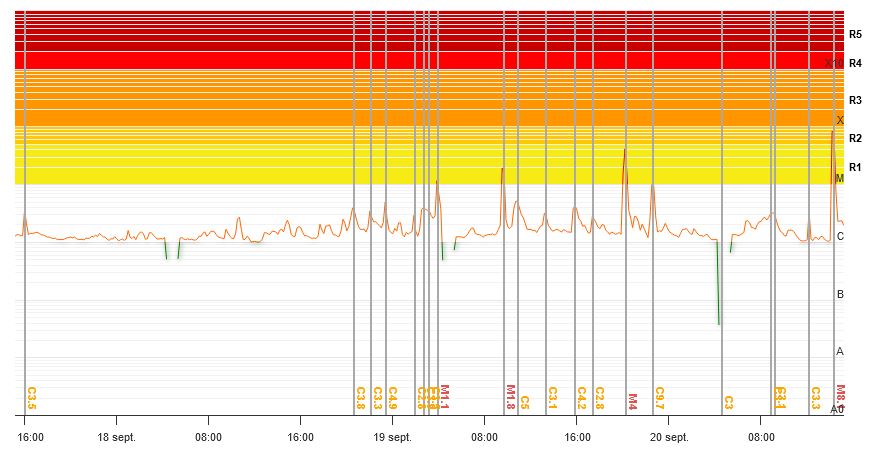
Task: Click the C4.9 flare label
Action: (393, 398)
